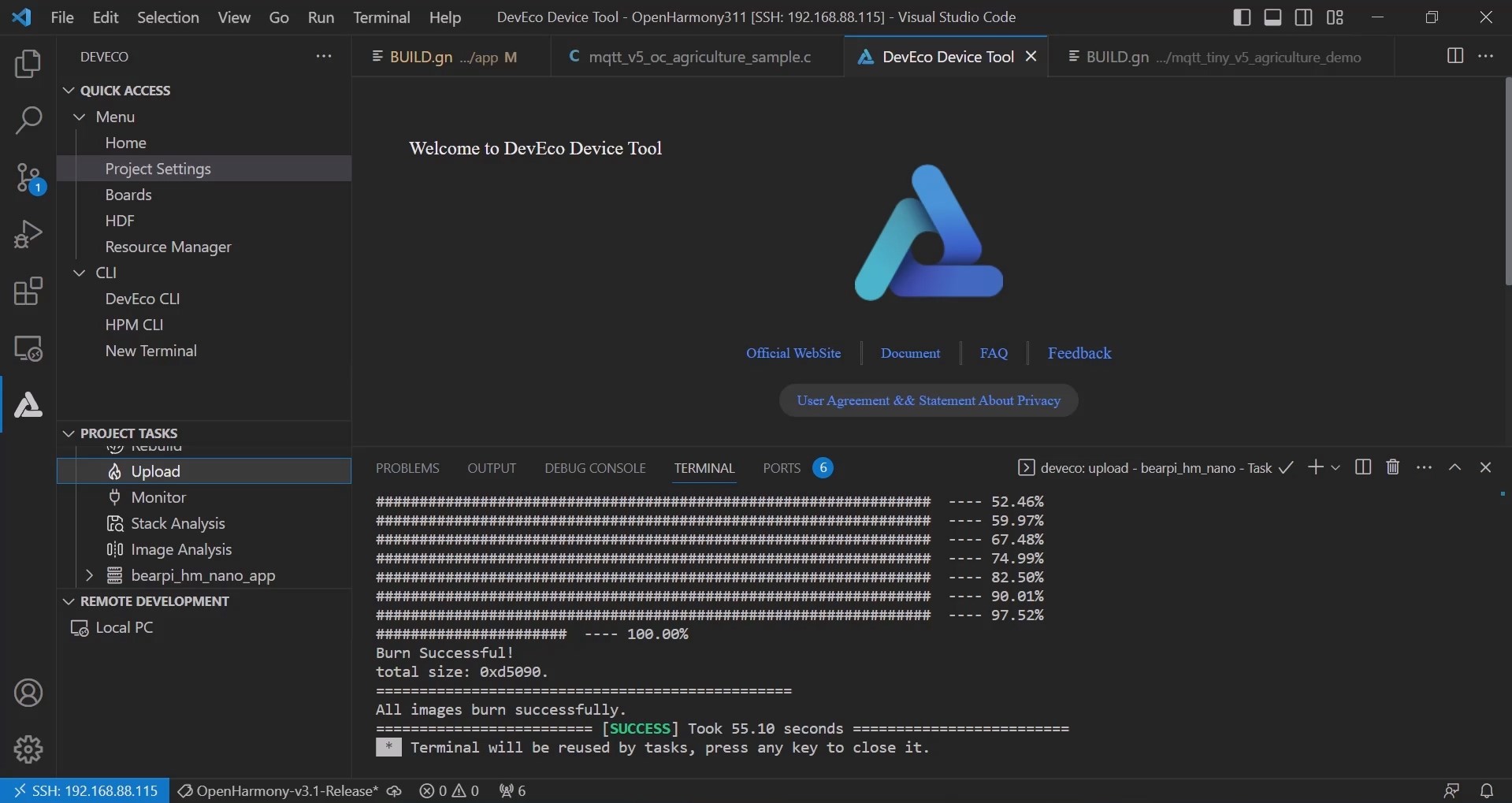Toggle secondary side bar visibility
This screenshot has width=1512, height=803.
(x=1304, y=17)
